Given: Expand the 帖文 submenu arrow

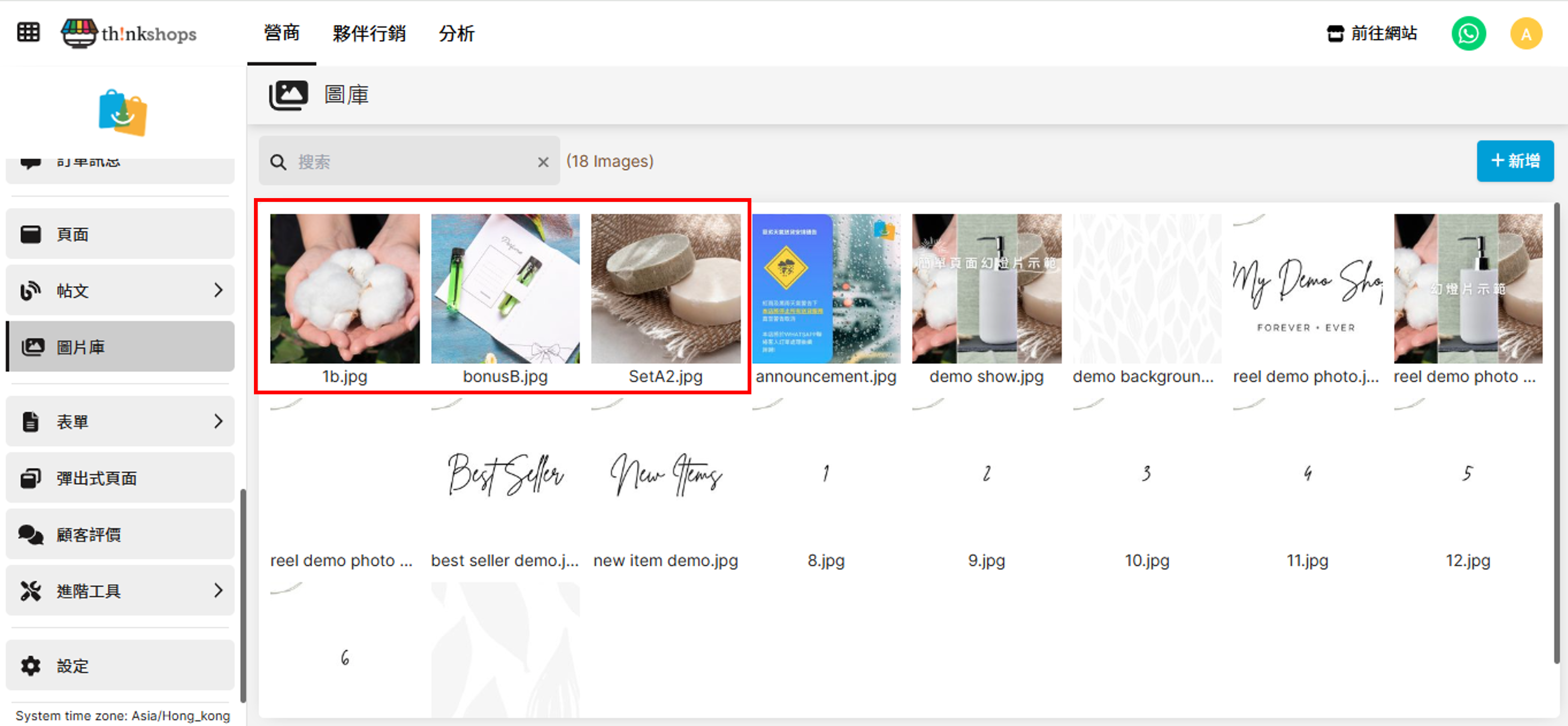Looking at the screenshot, I should coord(218,290).
